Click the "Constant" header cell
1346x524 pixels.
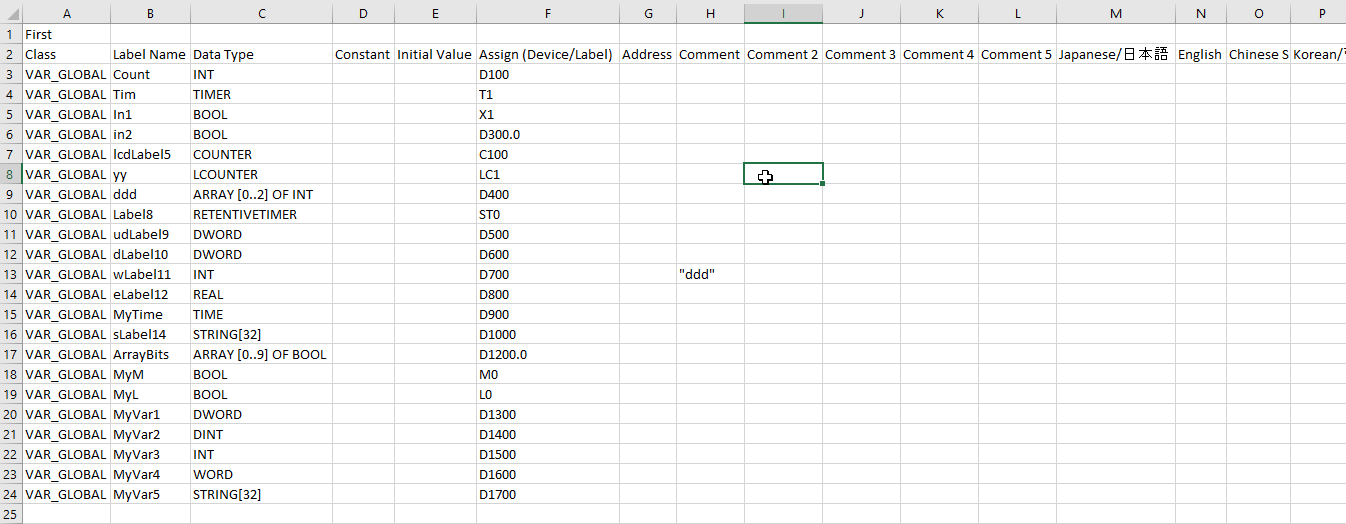[x=362, y=54]
